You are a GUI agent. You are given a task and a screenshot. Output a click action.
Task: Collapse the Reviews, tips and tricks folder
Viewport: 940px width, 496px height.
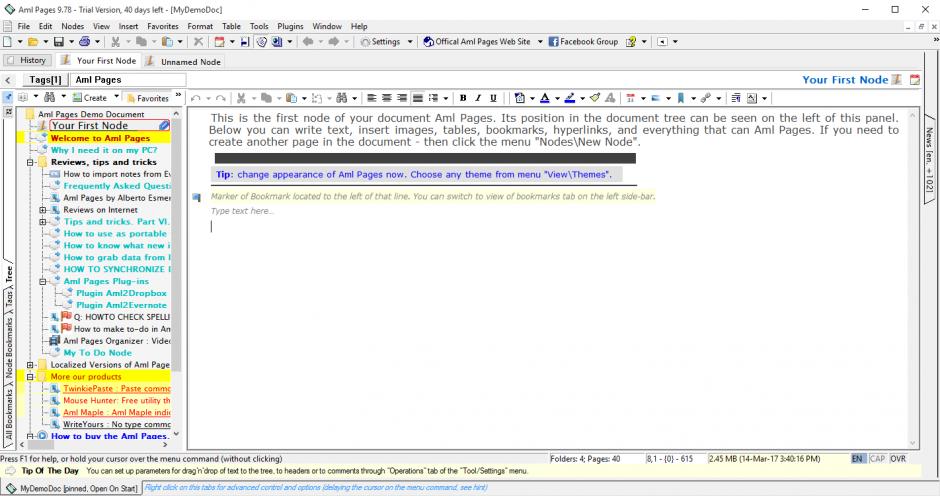30,162
